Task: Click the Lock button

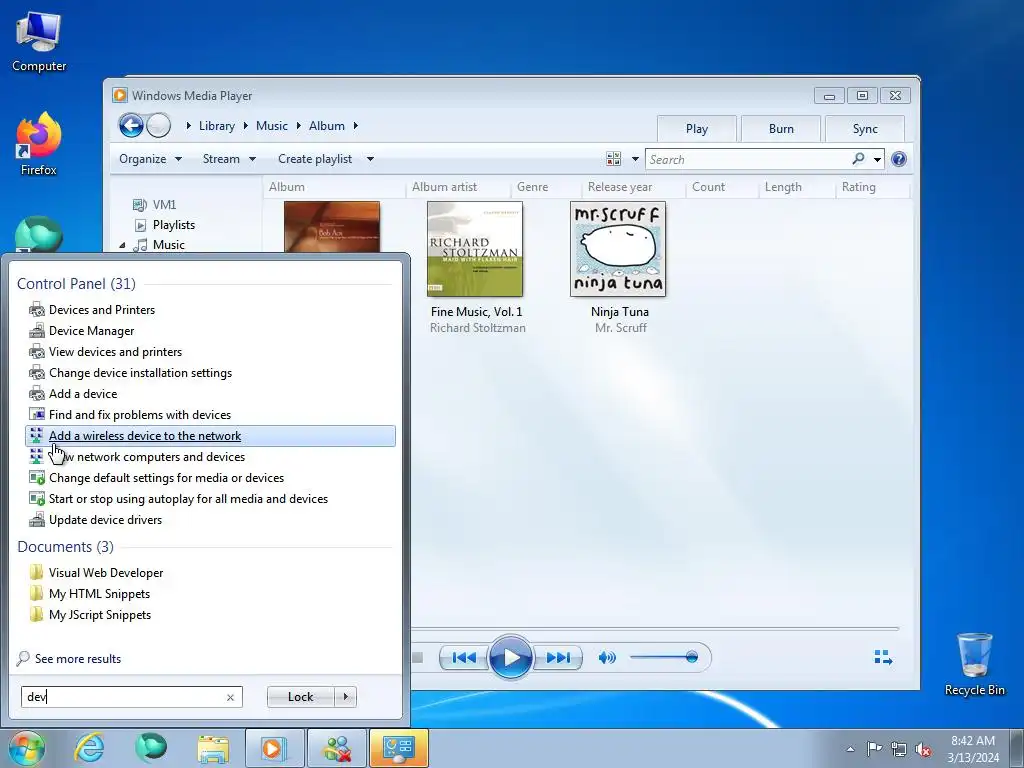Action: (x=300, y=697)
